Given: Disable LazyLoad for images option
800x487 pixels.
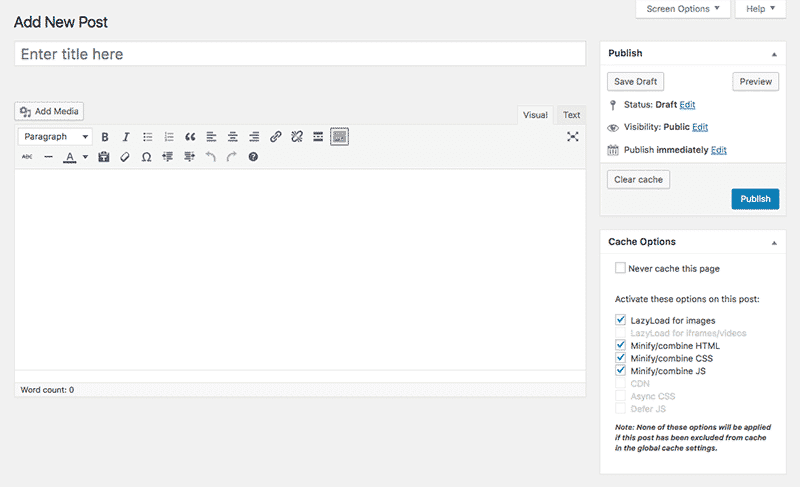Looking at the screenshot, I should click(x=621, y=320).
